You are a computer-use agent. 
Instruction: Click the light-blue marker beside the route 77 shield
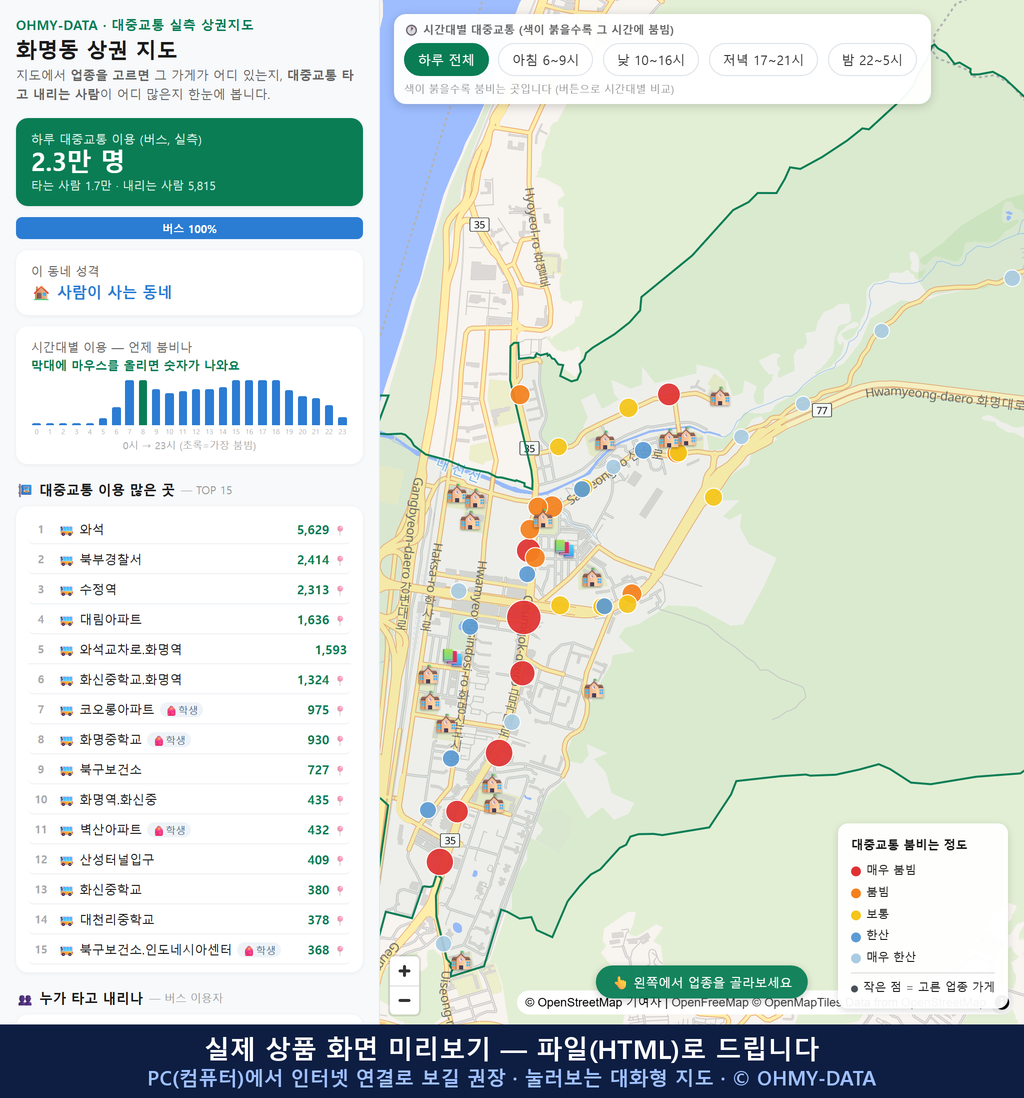[803, 403]
